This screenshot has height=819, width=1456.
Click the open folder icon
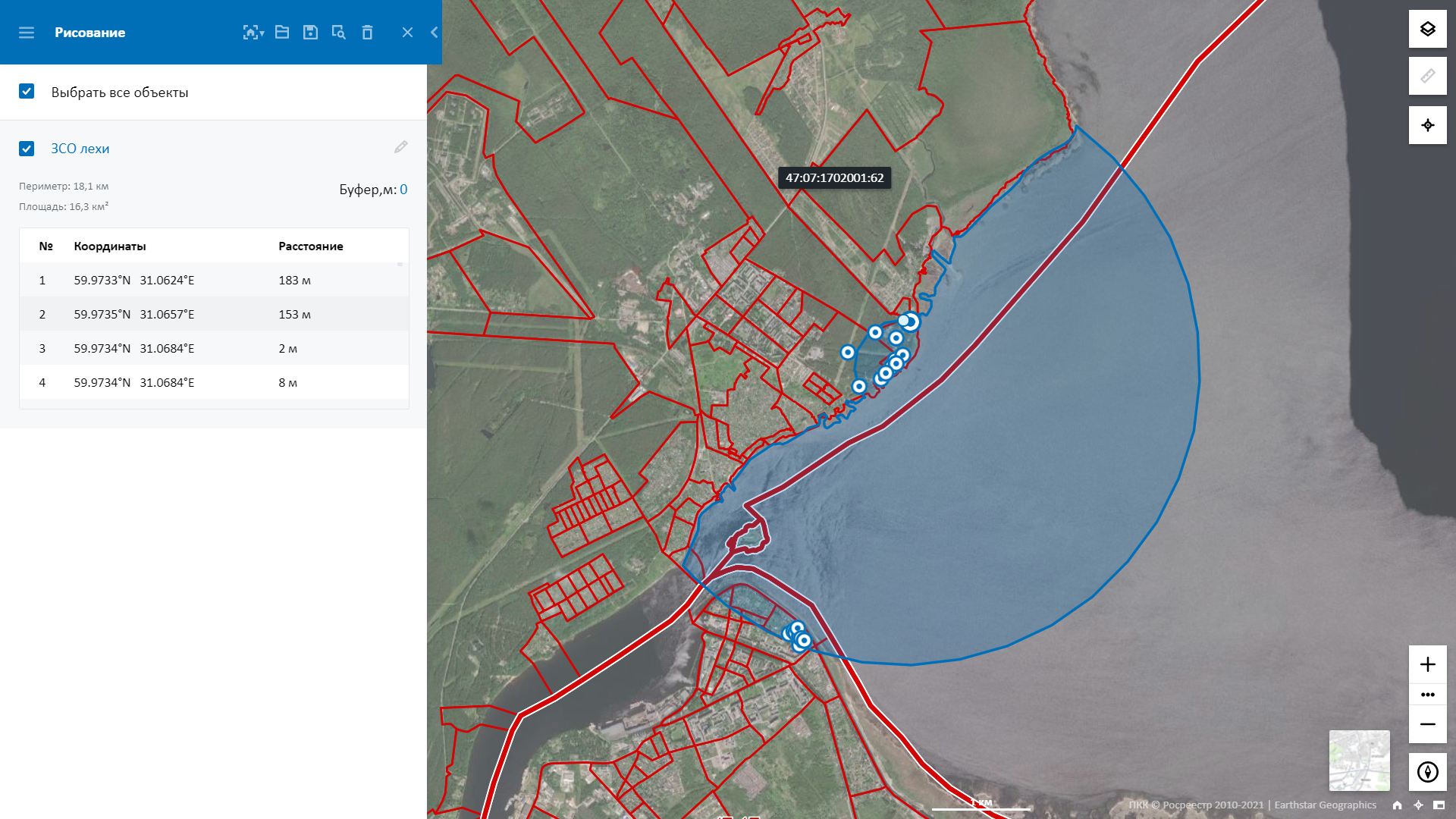(x=282, y=33)
